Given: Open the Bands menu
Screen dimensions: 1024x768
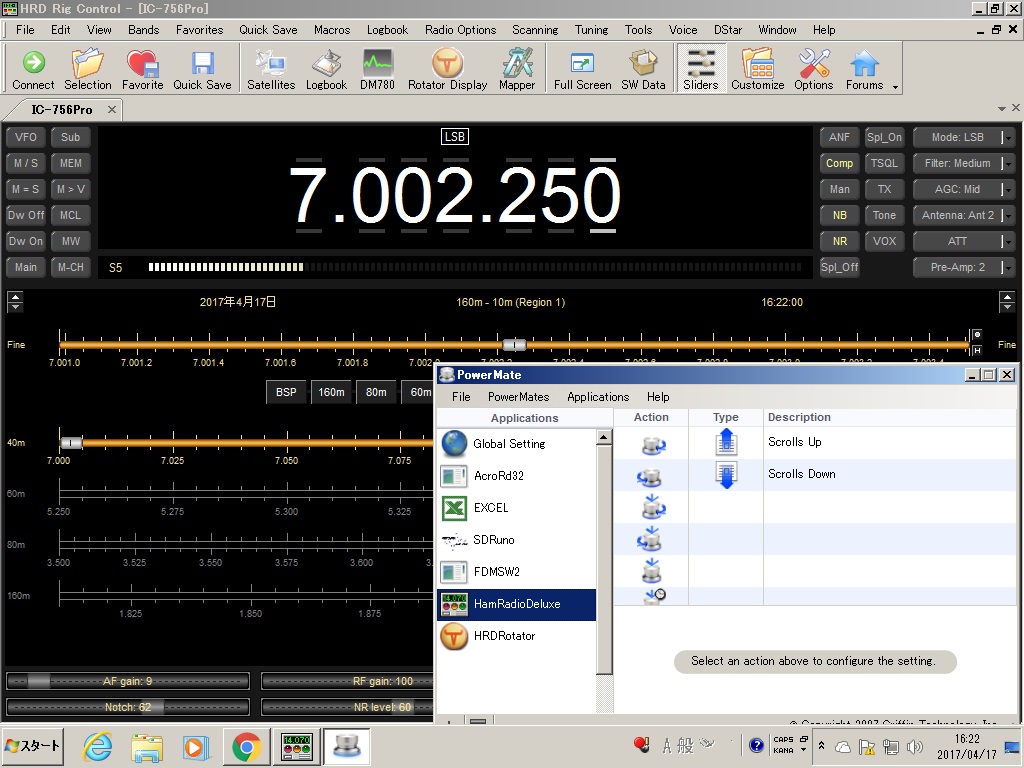Looking at the screenshot, I should tap(144, 30).
